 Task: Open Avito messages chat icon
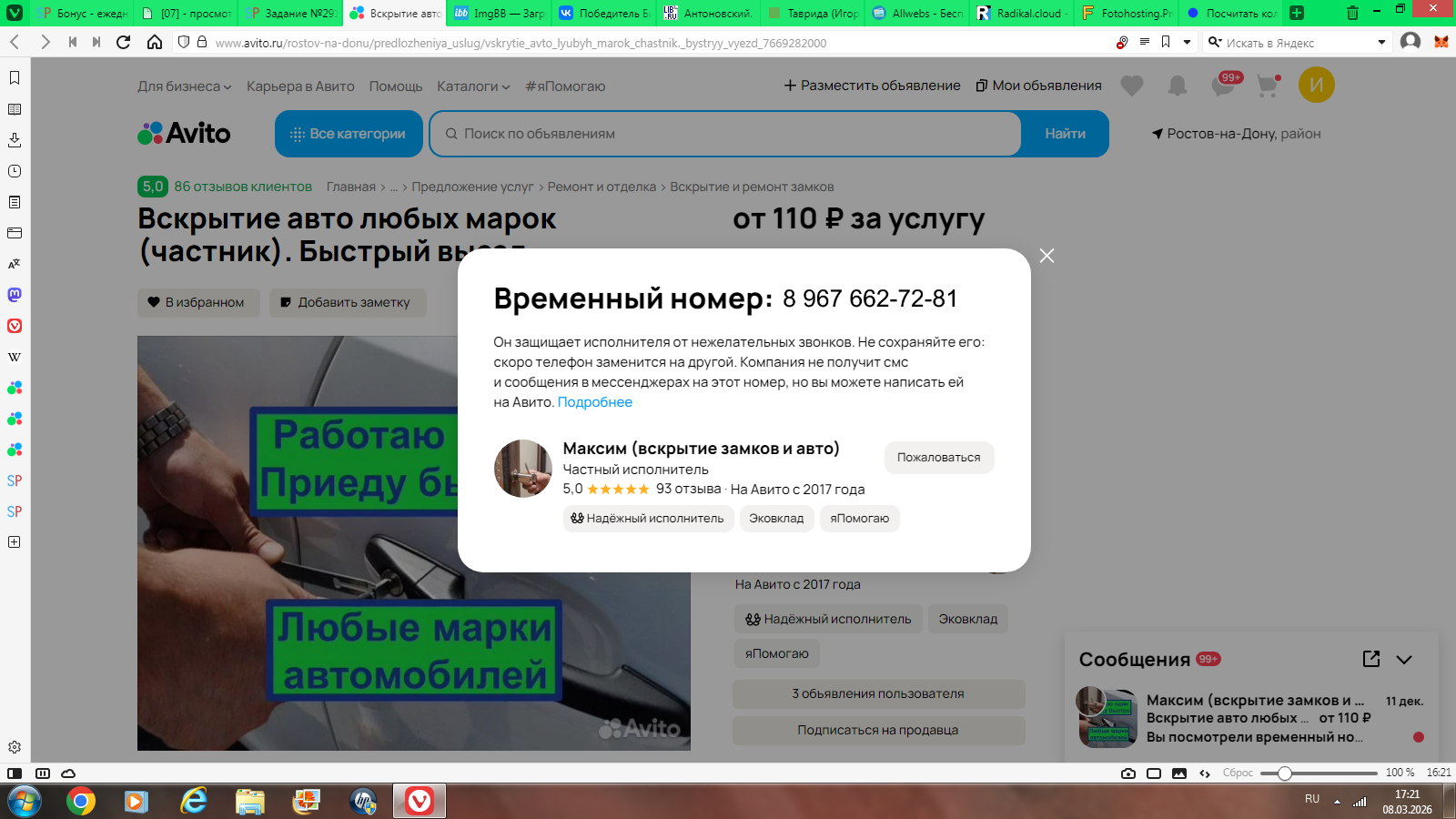click(x=1225, y=85)
